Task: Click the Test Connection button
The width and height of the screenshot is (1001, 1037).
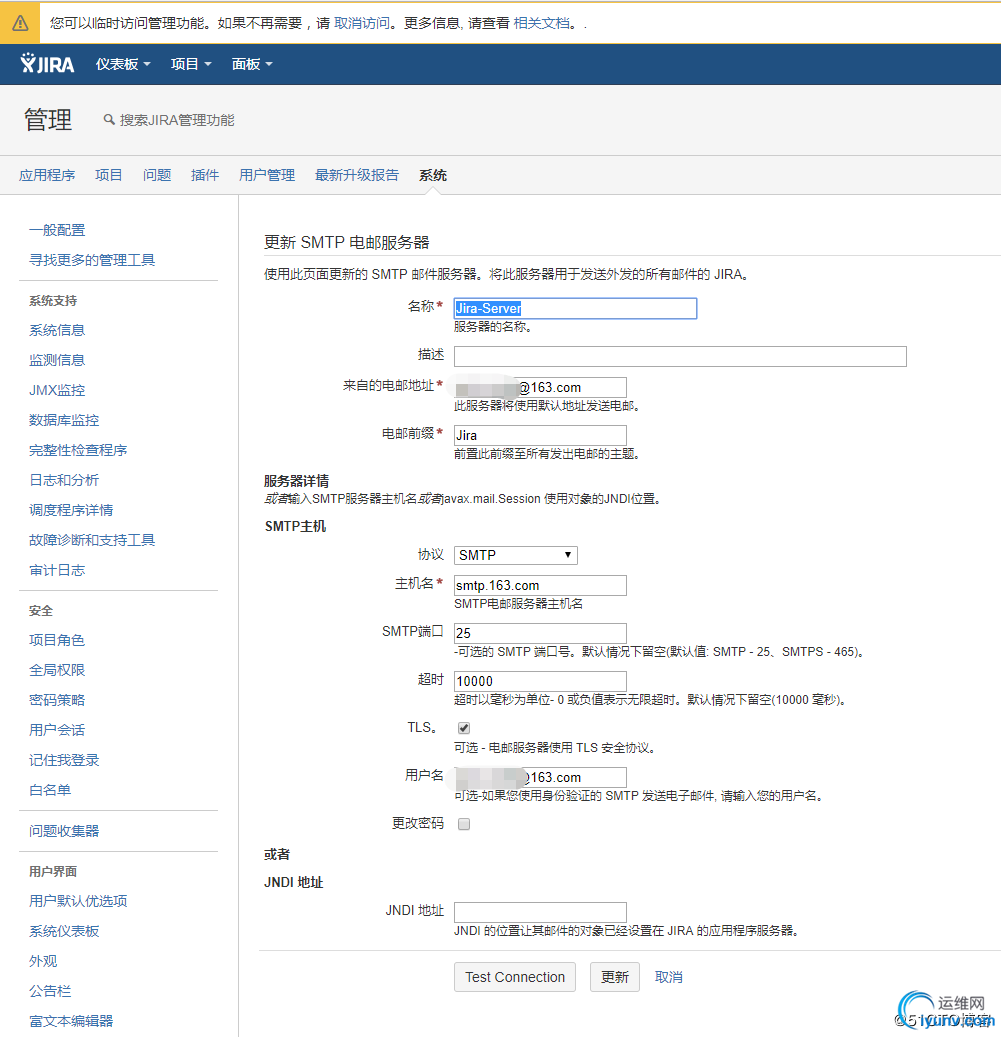Action: (515, 977)
